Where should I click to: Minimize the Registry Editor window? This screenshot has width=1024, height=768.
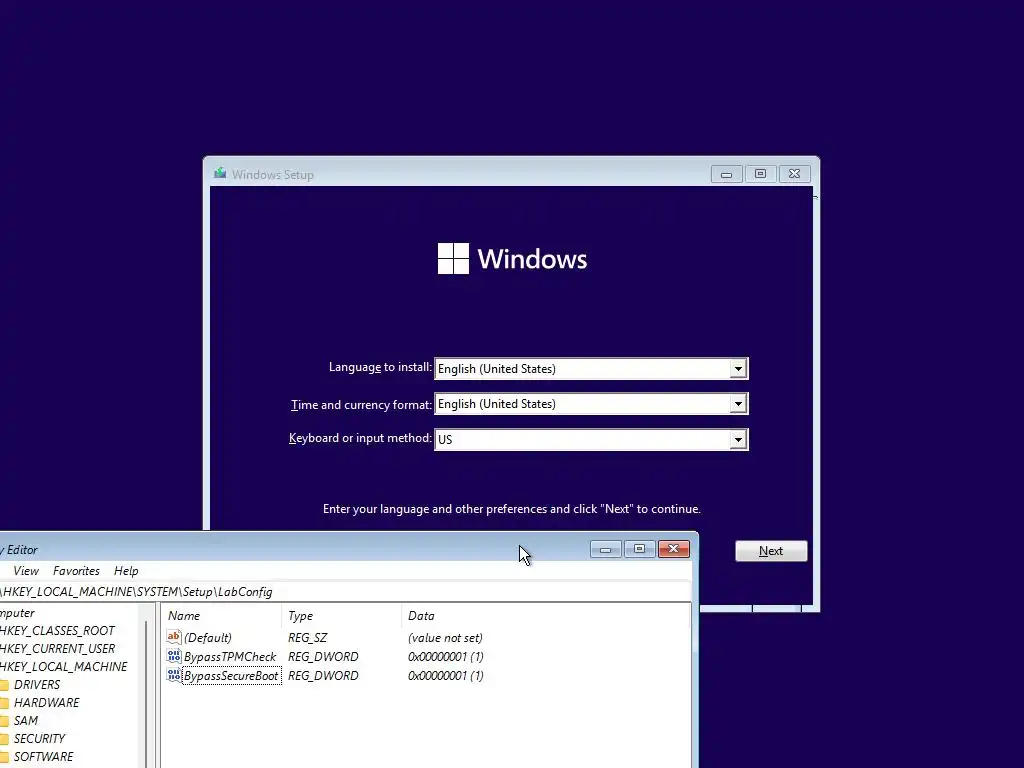tap(605, 549)
